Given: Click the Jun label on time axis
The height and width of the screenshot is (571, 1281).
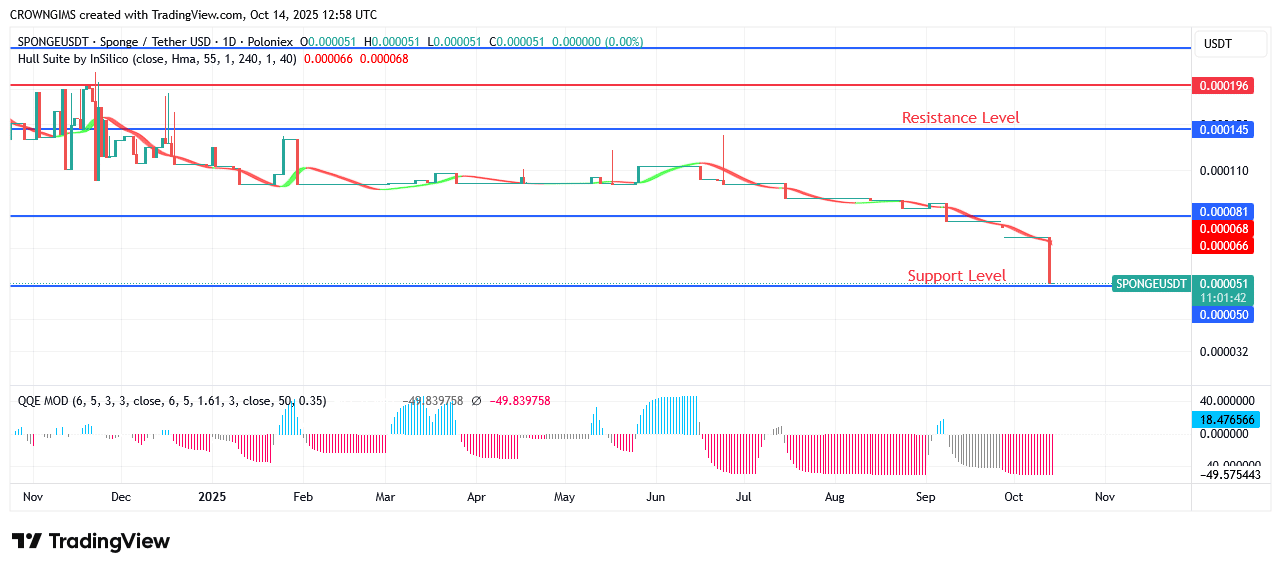Looking at the screenshot, I should coord(655,496).
